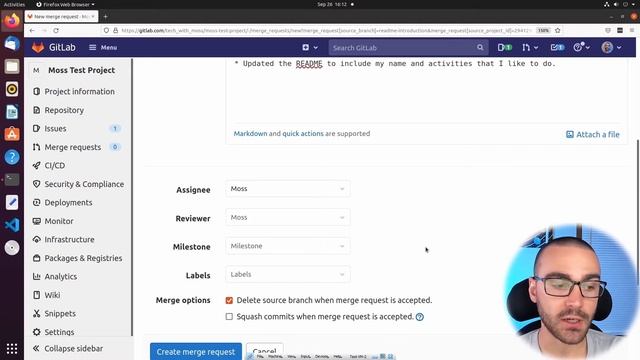Select the New merge request tab
The width and height of the screenshot is (640, 360).
pos(61,16)
